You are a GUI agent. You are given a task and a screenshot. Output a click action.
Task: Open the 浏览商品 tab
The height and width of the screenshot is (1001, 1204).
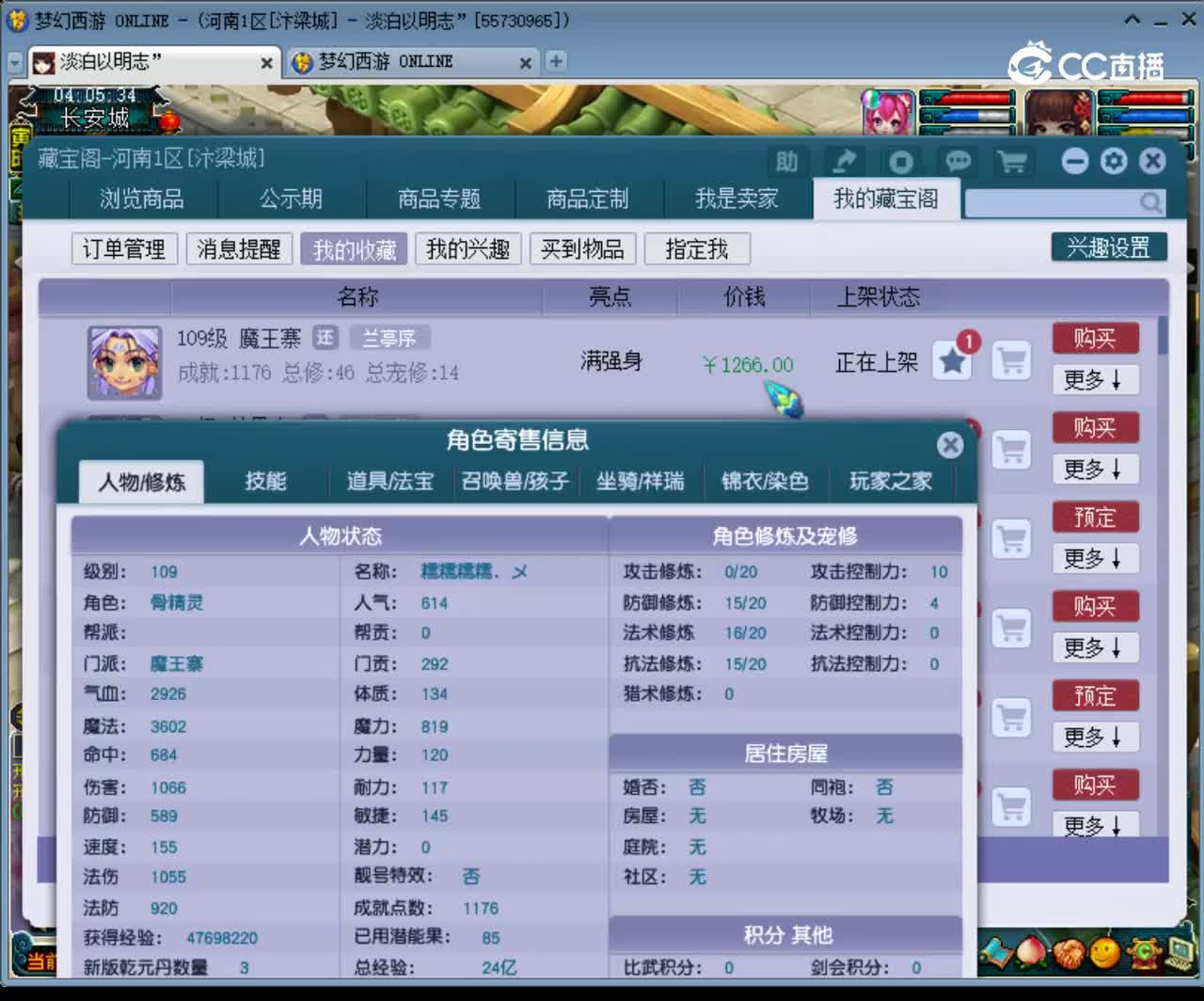(x=142, y=199)
